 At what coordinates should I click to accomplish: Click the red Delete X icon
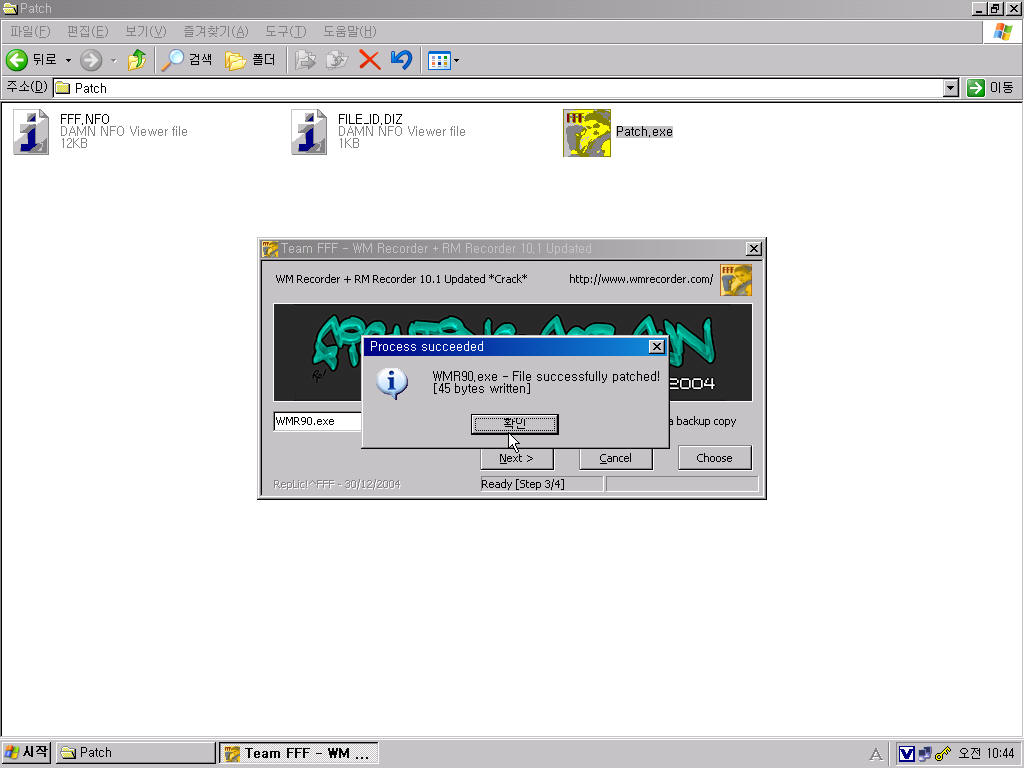[370, 60]
